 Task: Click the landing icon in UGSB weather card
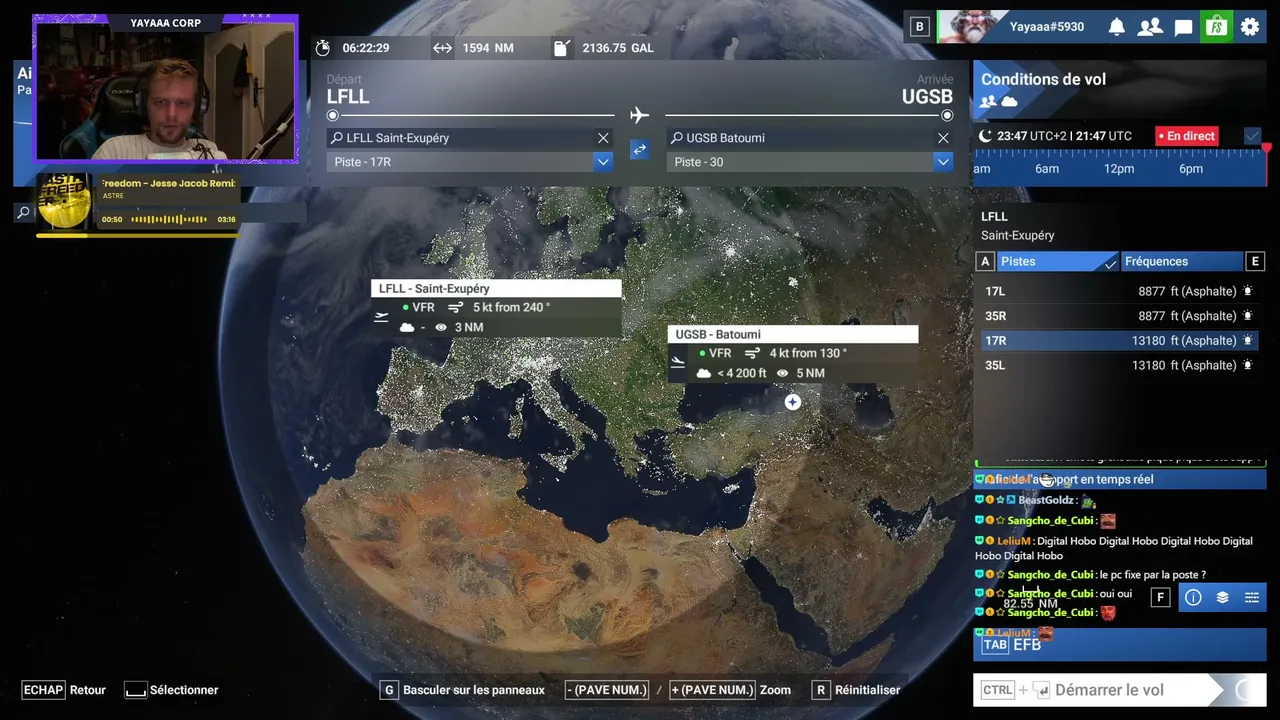coord(678,362)
